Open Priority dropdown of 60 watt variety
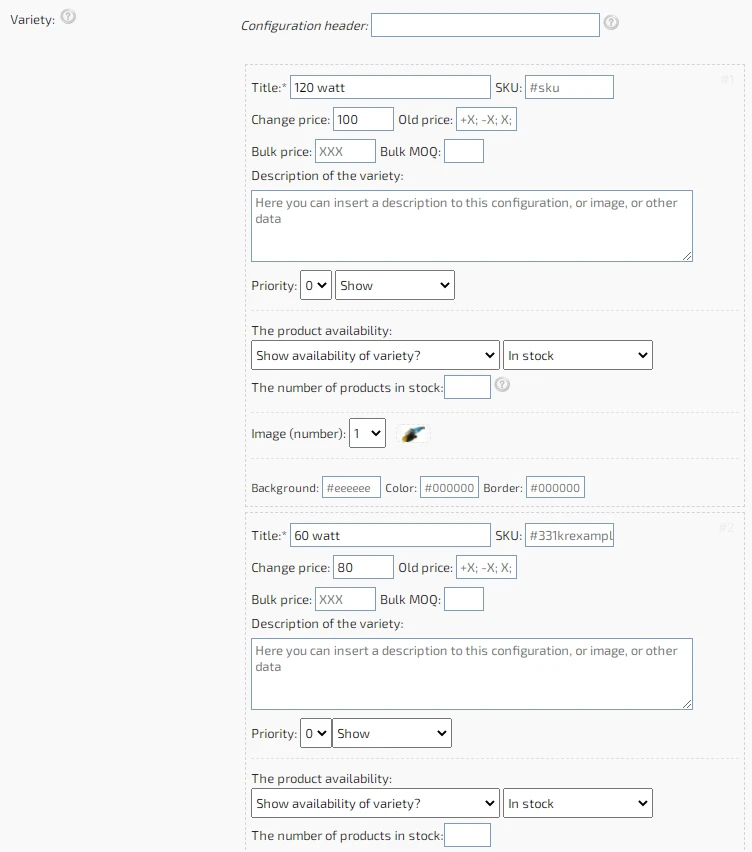 pyautogui.click(x=316, y=734)
